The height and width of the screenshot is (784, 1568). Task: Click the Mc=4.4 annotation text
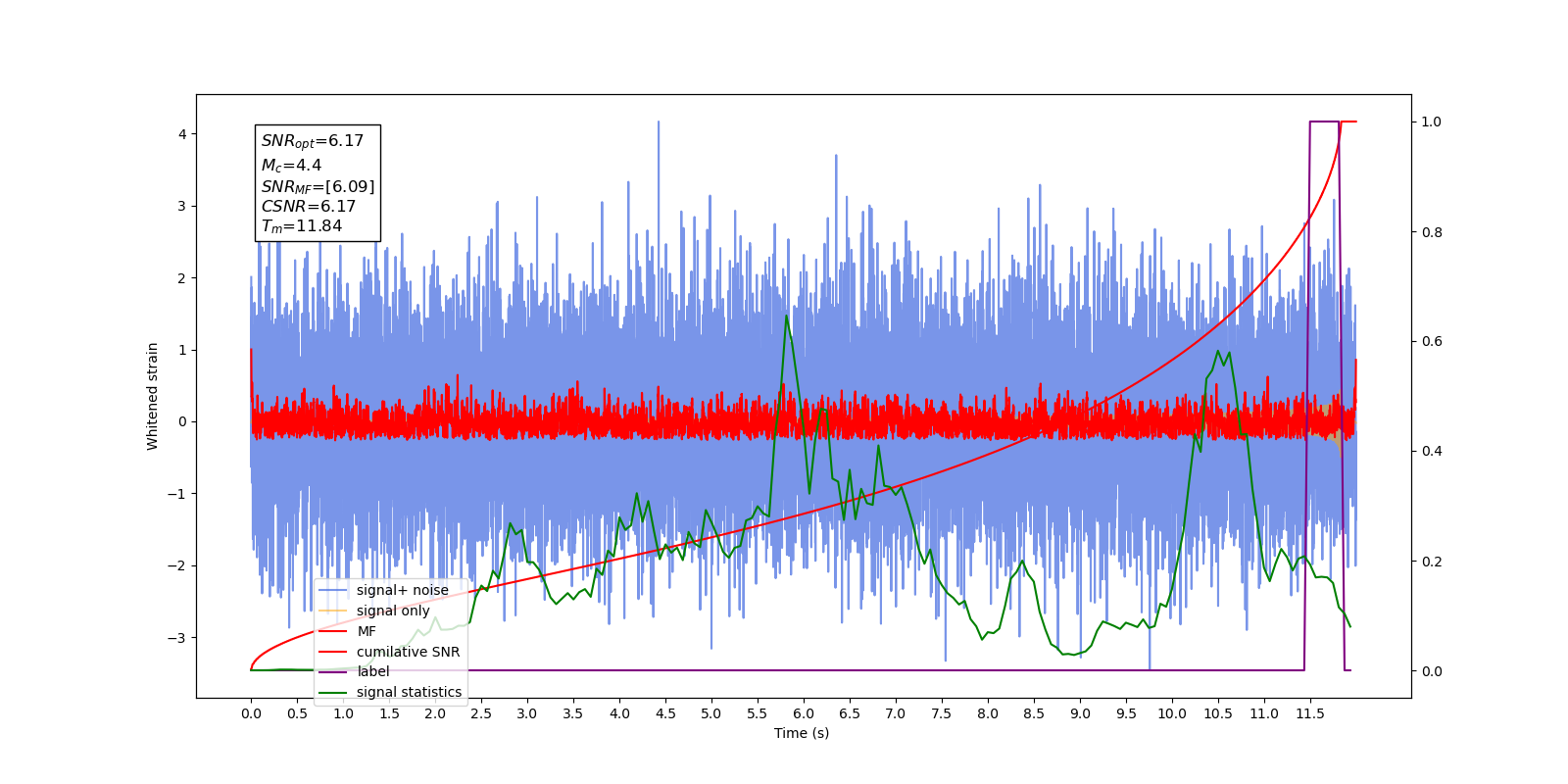(291, 166)
